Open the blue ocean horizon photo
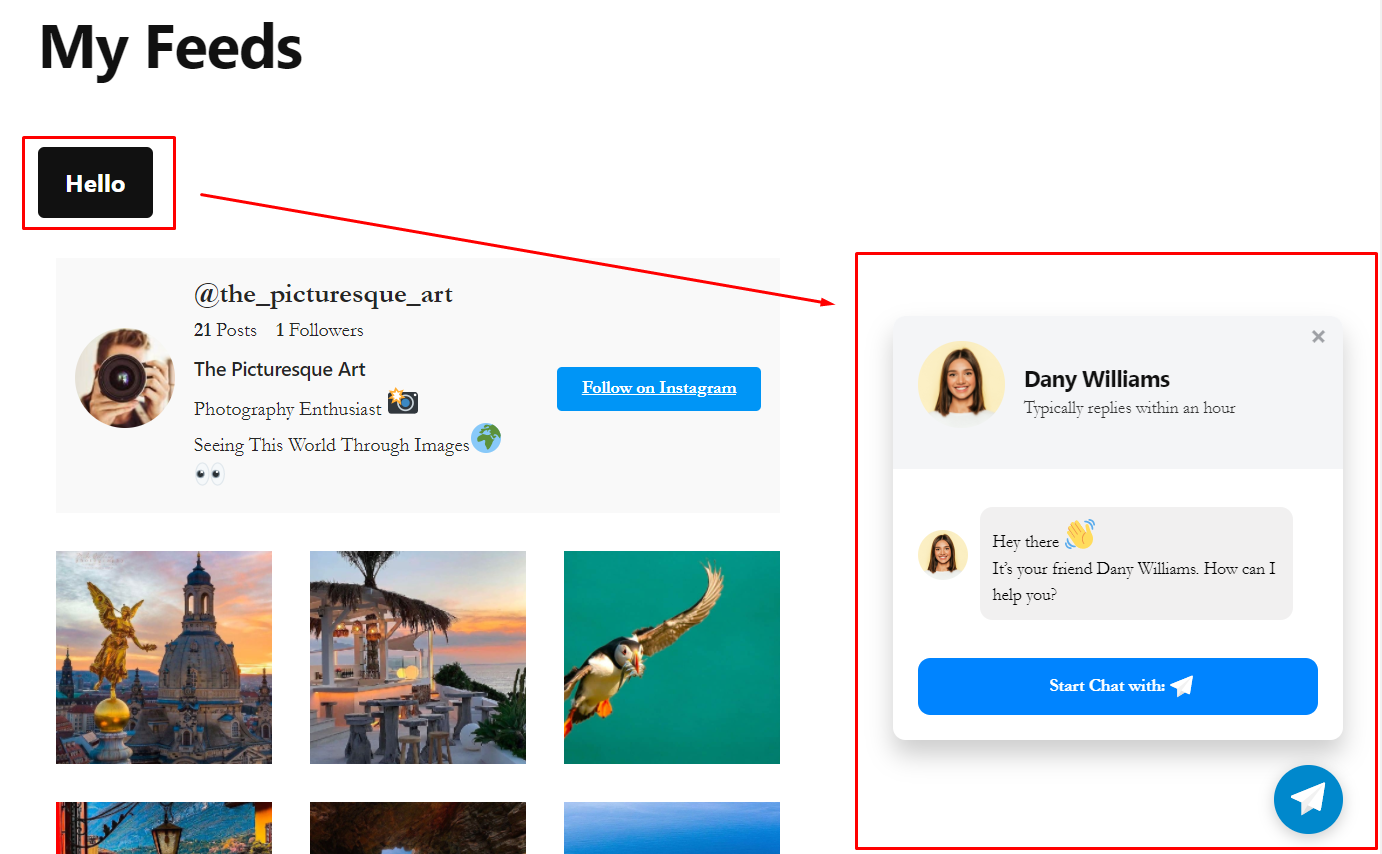 (671, 828)
